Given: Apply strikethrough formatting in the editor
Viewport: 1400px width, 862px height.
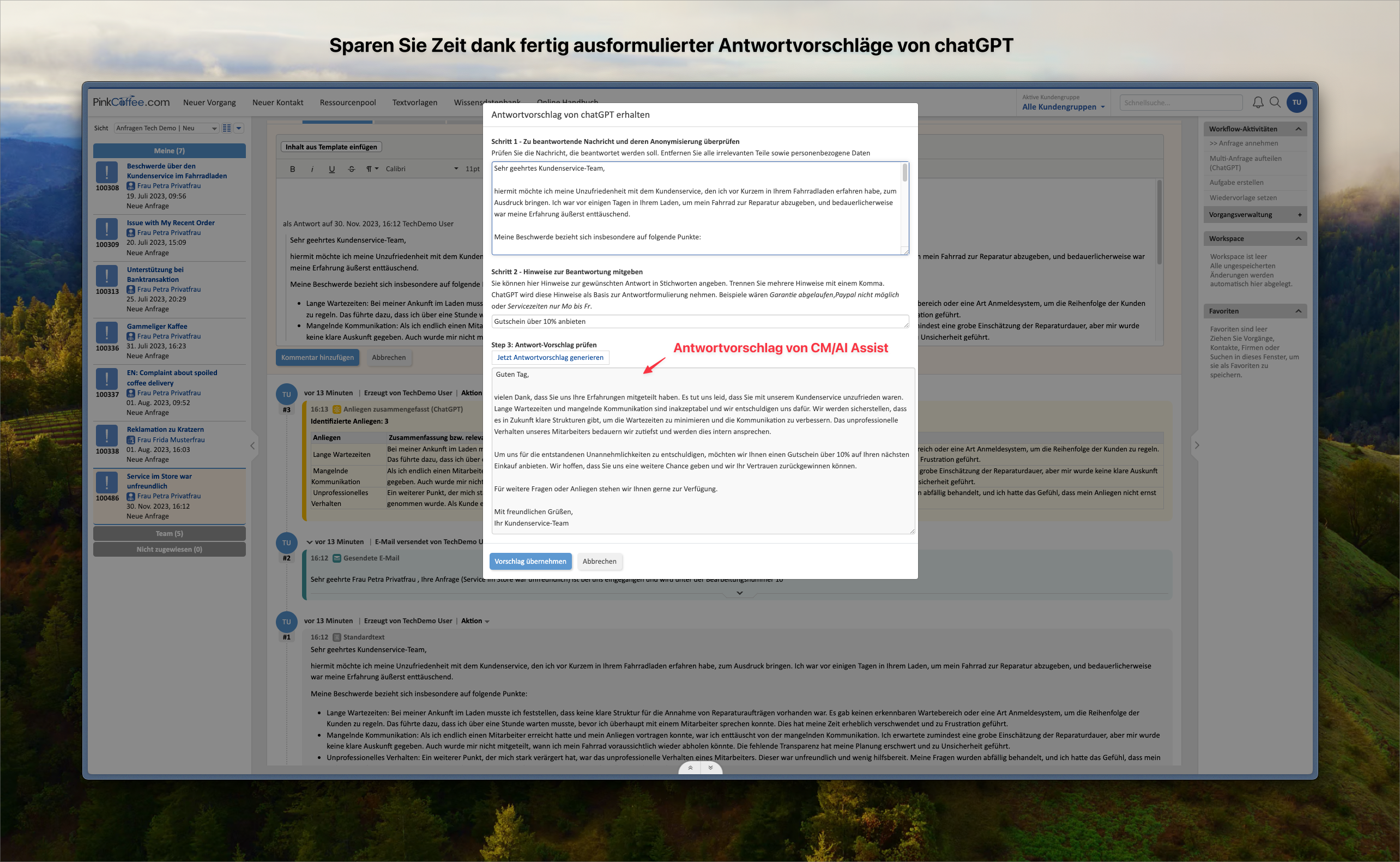Looking at the screenshot, I should 351,169.
